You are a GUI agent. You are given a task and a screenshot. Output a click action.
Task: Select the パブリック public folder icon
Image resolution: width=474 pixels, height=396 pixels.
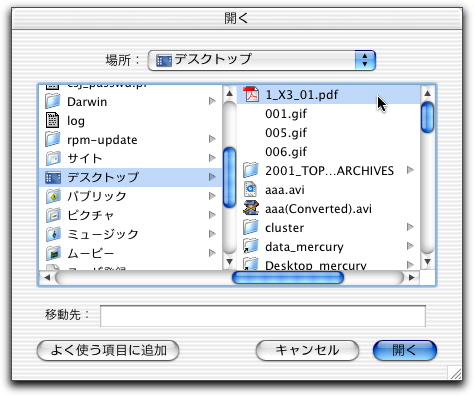pos(53,196)
